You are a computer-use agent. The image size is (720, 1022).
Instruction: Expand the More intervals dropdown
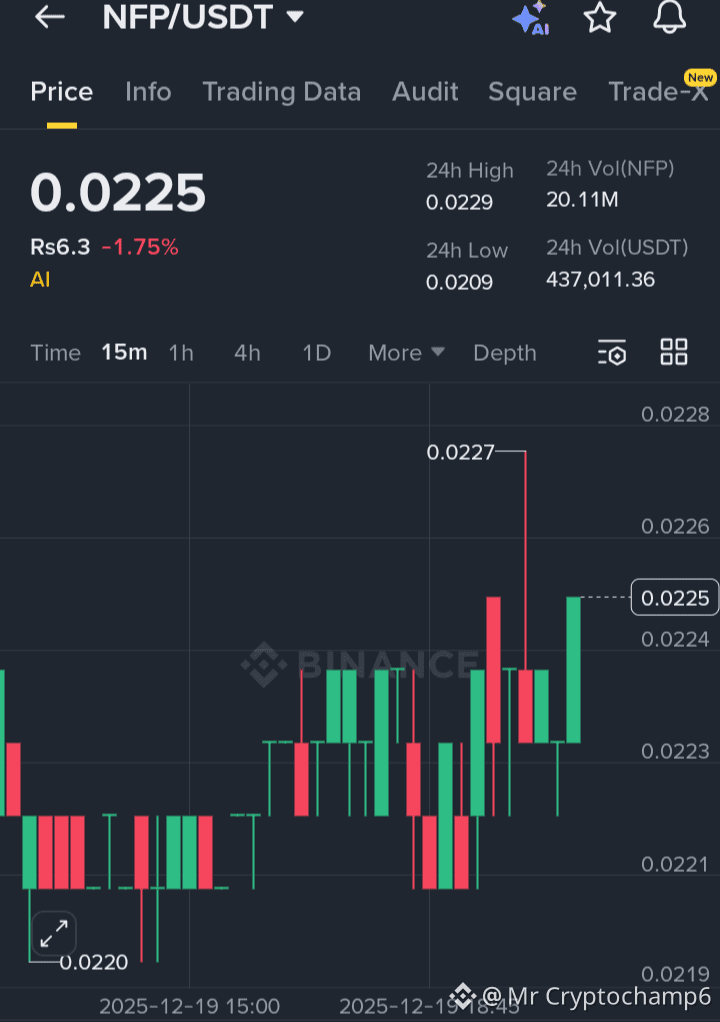(x=406, y=353)
